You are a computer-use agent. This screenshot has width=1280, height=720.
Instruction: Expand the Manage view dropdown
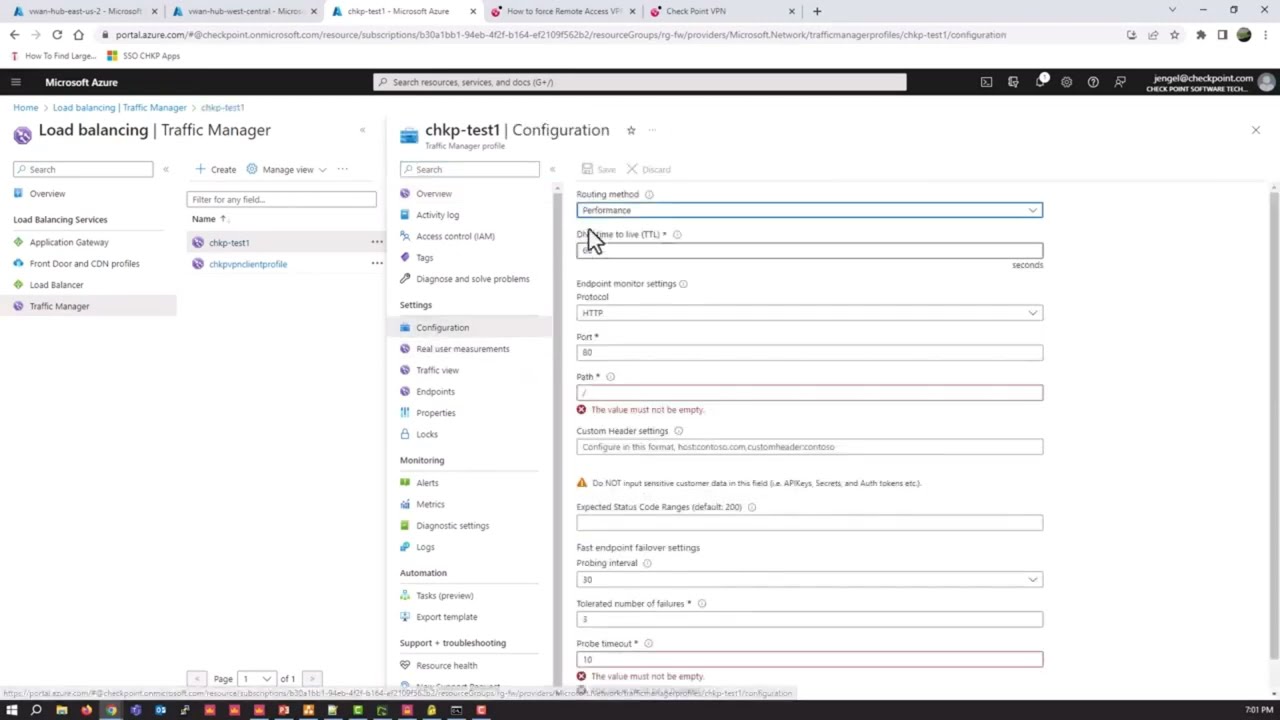(287, 170)
